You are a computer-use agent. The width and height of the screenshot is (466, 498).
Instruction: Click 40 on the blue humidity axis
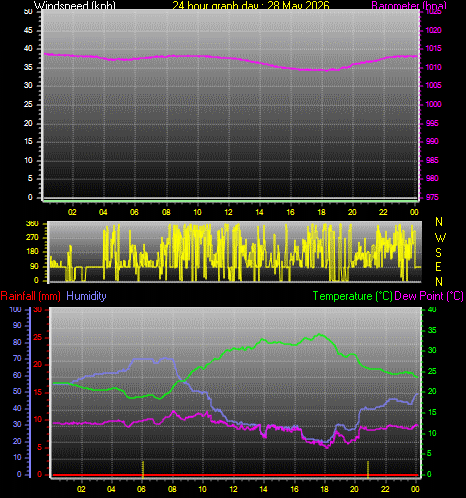coord(17,408)
